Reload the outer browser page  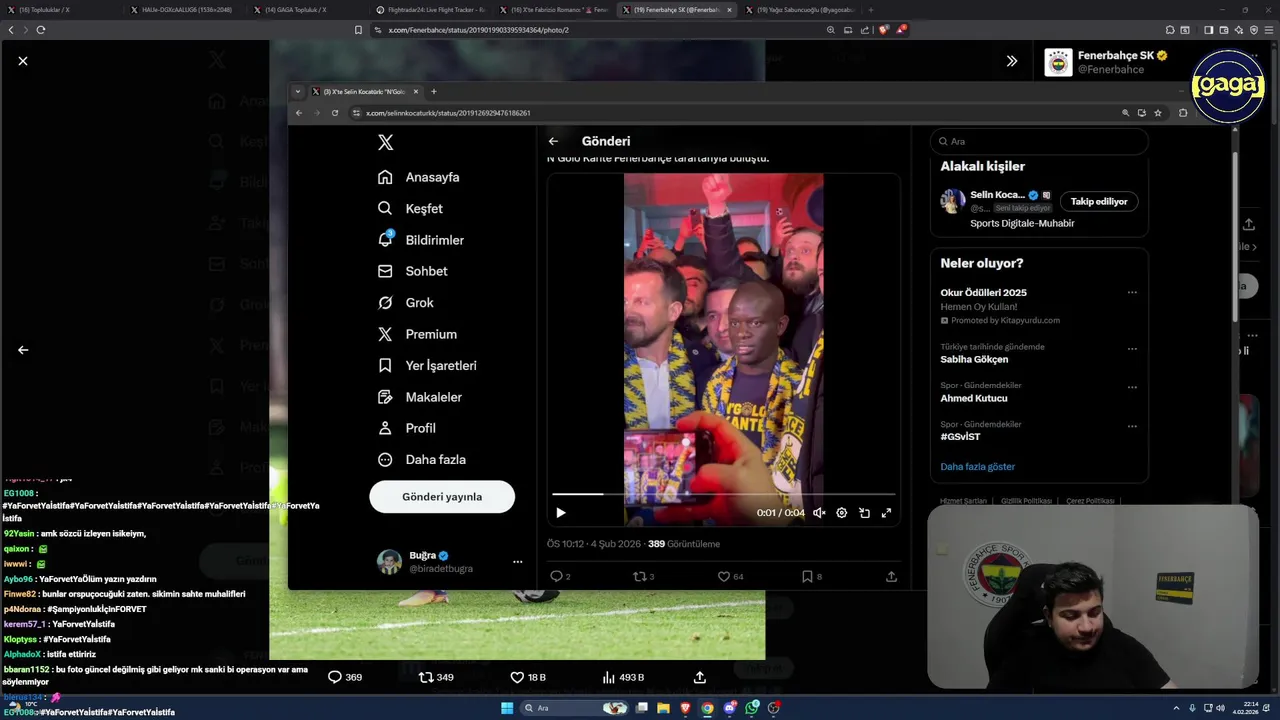[x=41, y=30]
